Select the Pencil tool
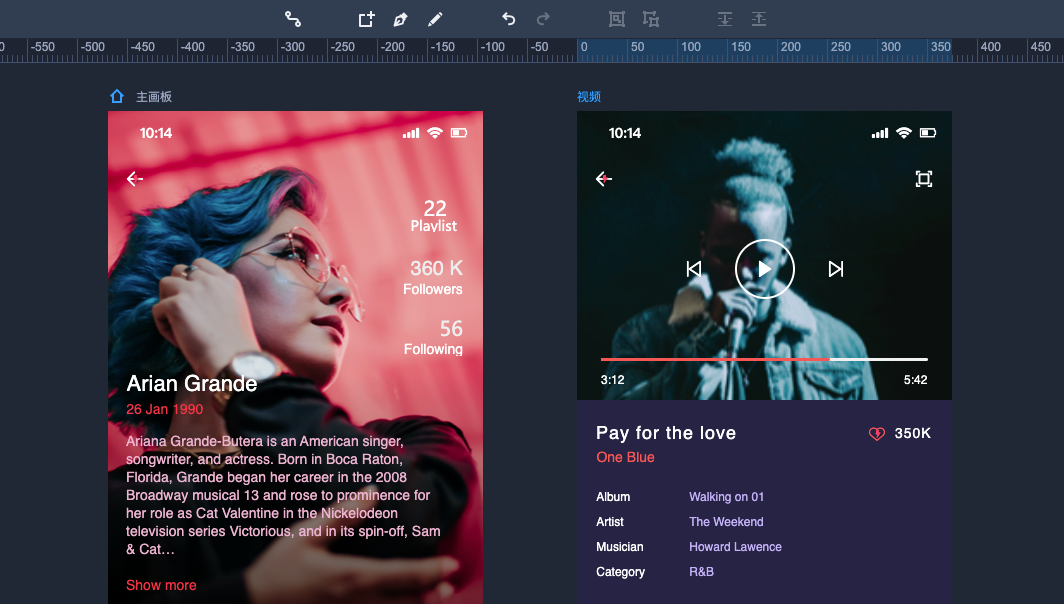This screenshot has height=604, width=1064. coord(435,19)
